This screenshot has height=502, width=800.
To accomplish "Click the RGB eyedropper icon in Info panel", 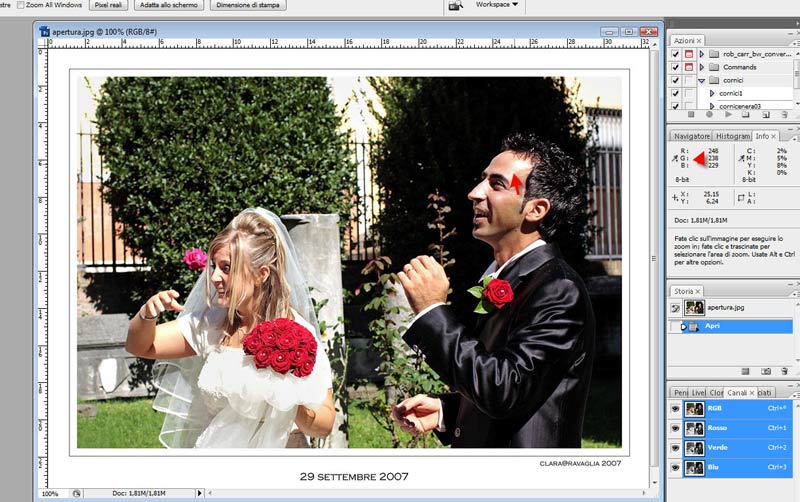I will 674,159.
